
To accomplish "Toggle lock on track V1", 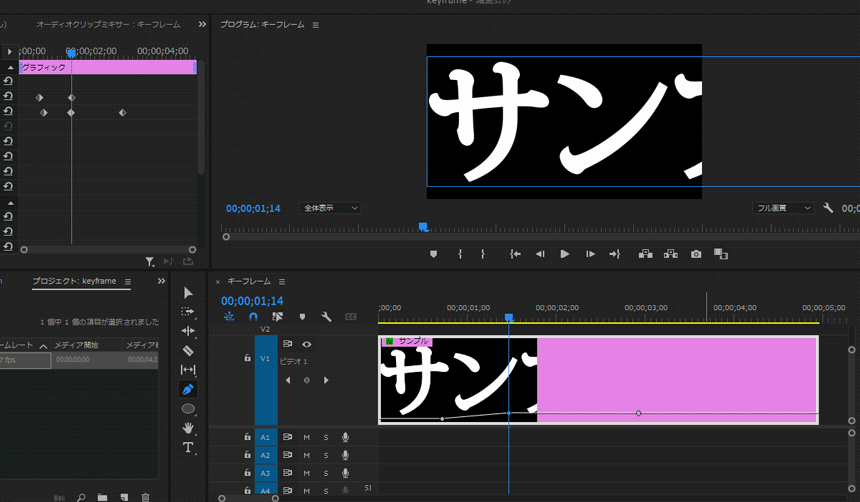I will pos(247,358).
